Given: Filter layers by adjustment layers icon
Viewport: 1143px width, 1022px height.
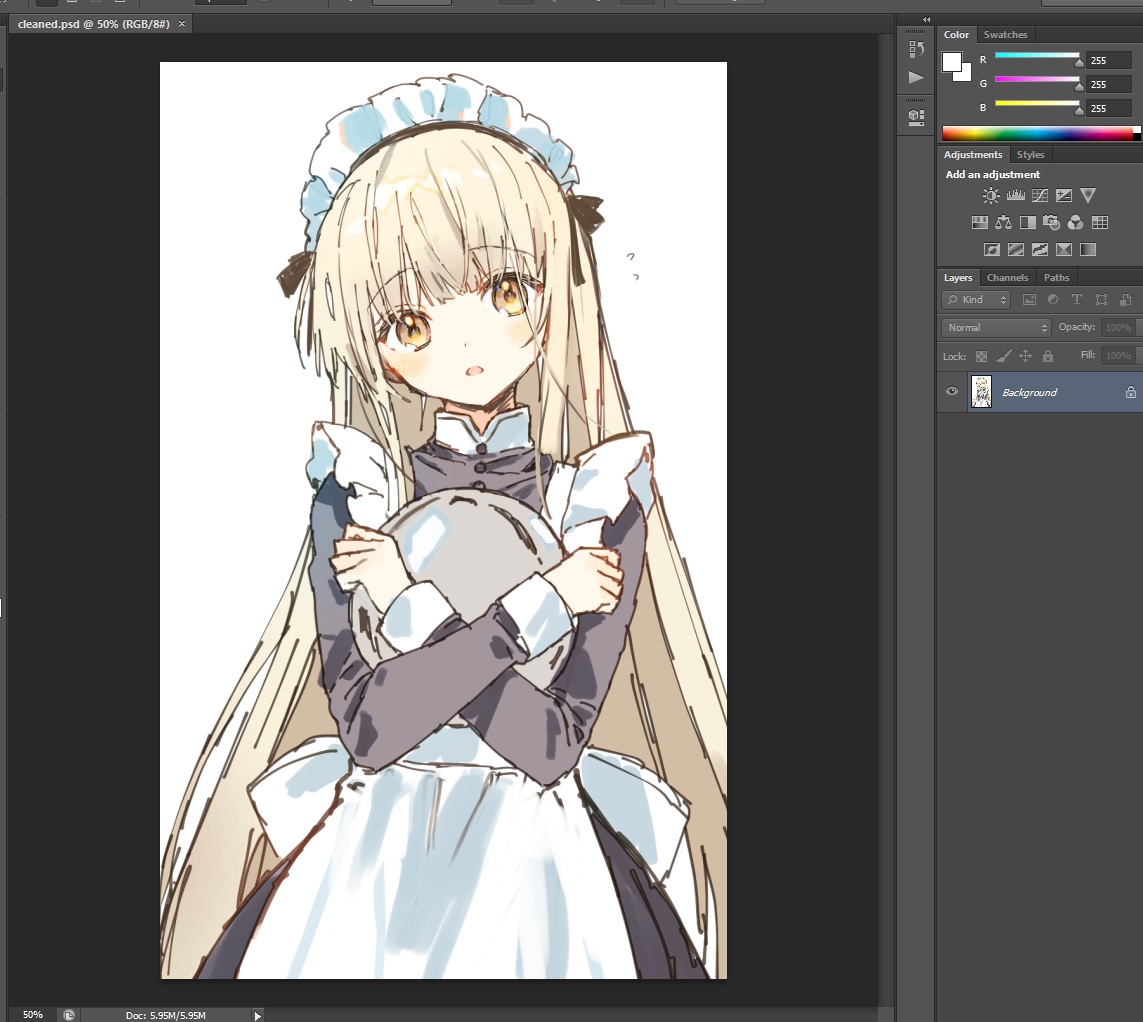Looking at the screenshot, I should click(1053, 300).
